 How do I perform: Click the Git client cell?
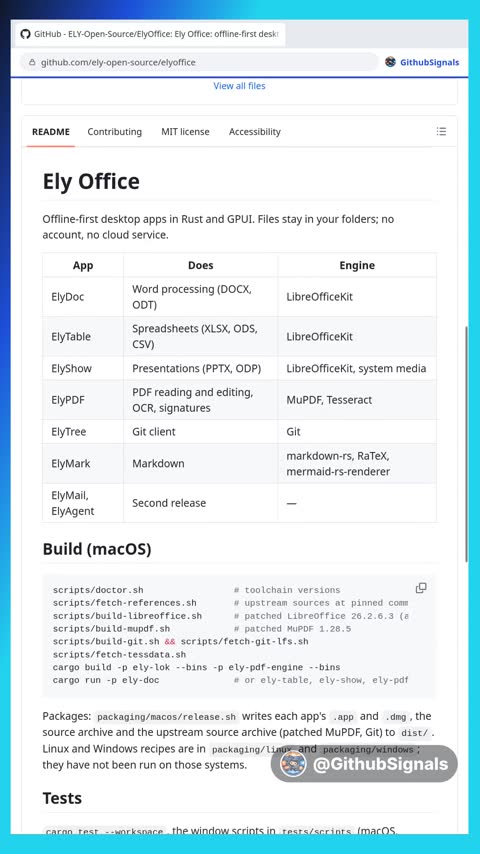(200, 431)
